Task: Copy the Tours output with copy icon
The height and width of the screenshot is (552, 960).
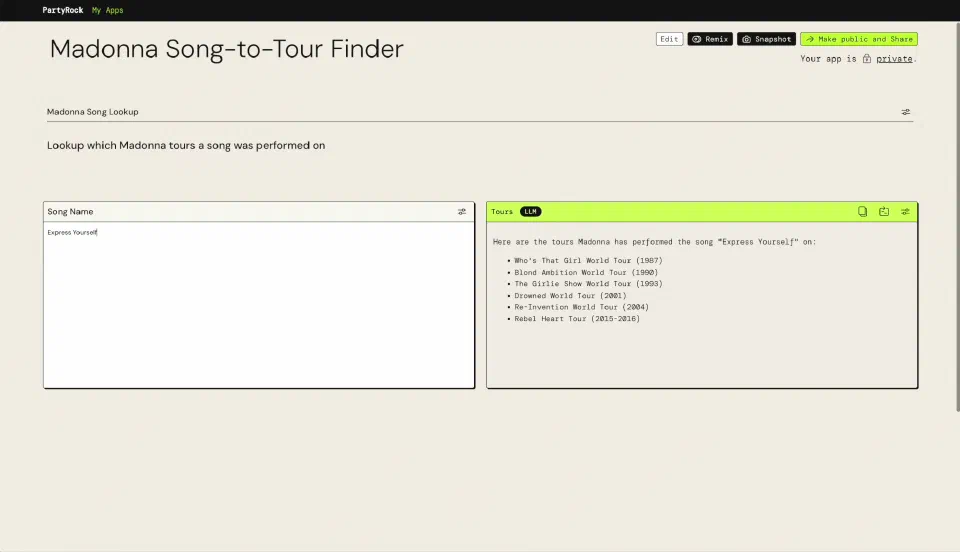Action: (862, 212)
